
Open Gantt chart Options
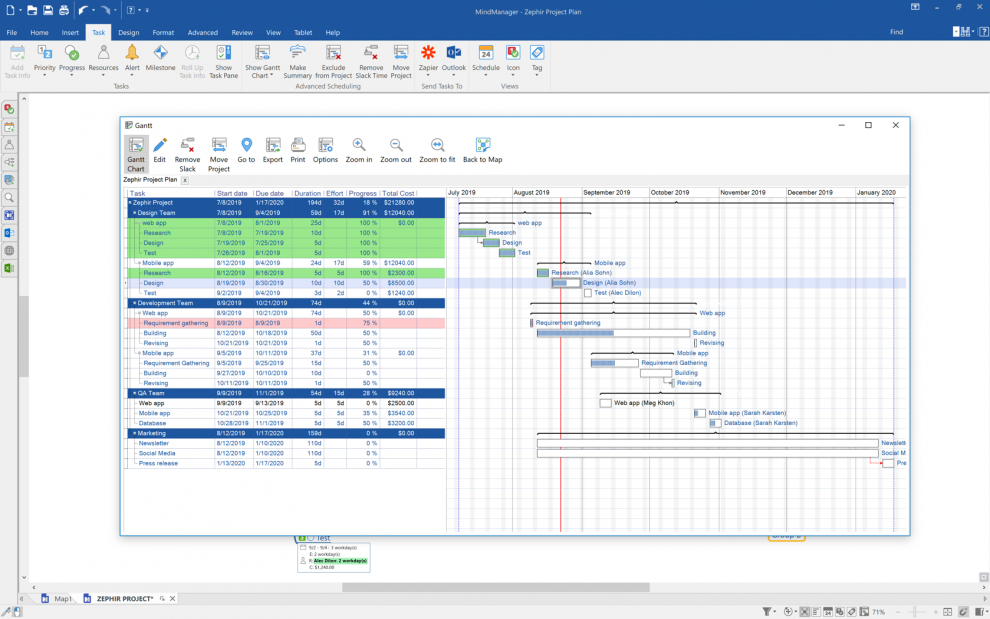[325, 145]
